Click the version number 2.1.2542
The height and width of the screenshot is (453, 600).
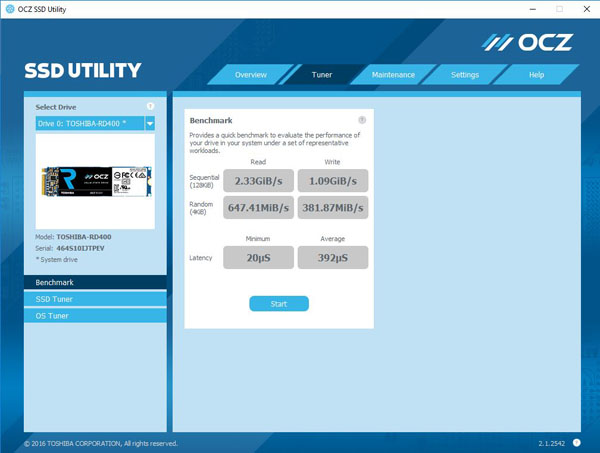551,443
